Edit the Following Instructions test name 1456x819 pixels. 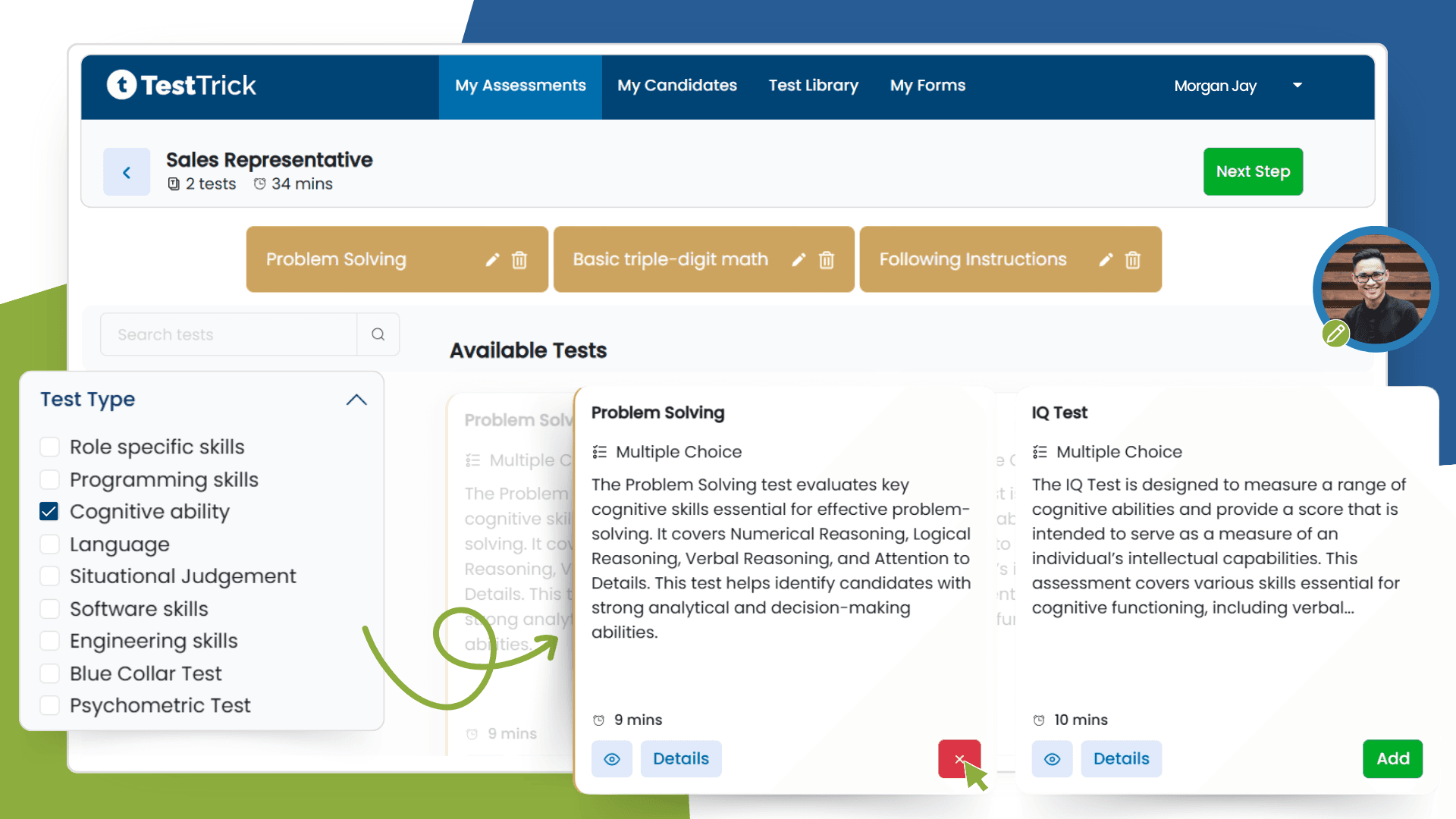point(1105,259)
